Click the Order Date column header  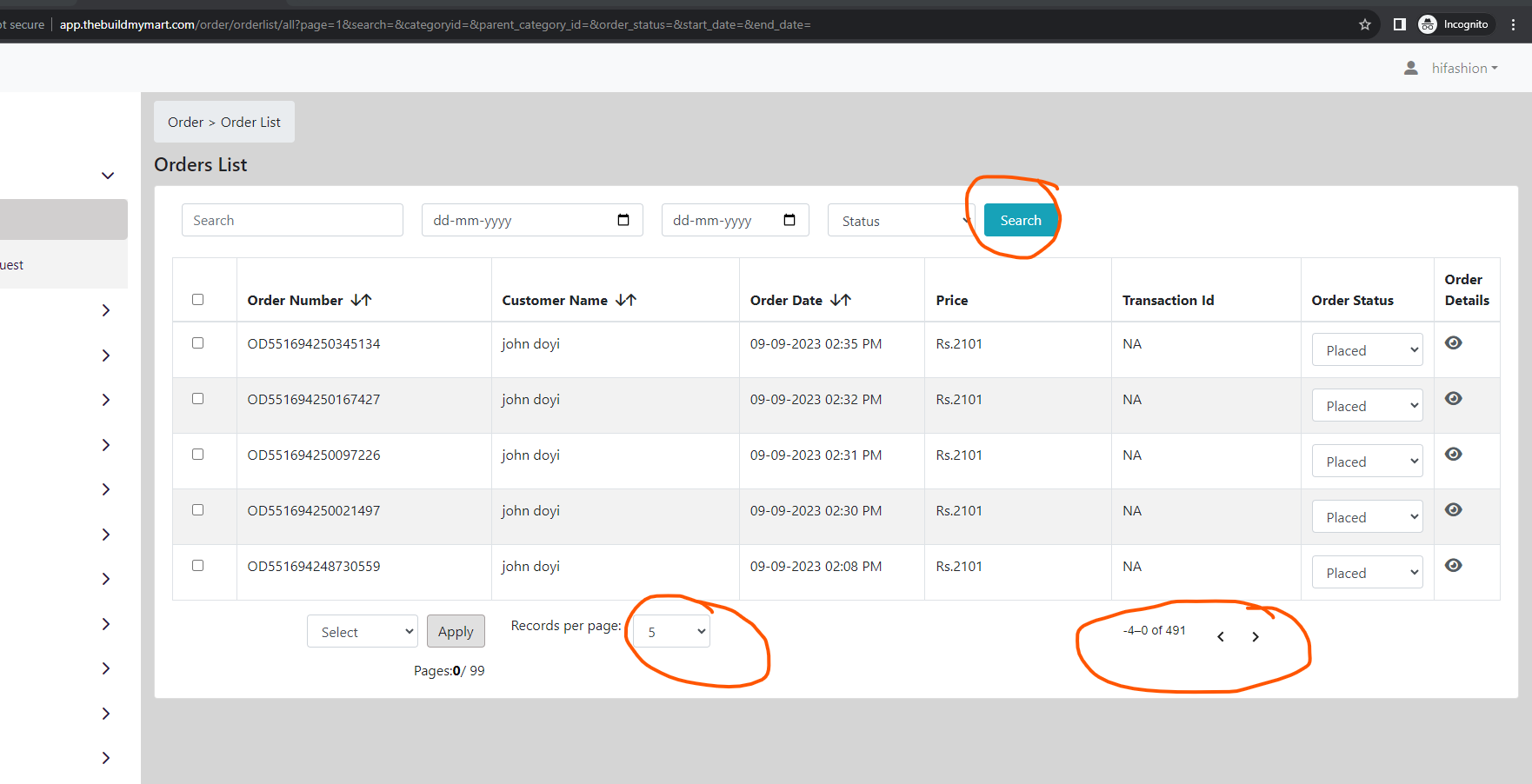[x=786, y=300]
